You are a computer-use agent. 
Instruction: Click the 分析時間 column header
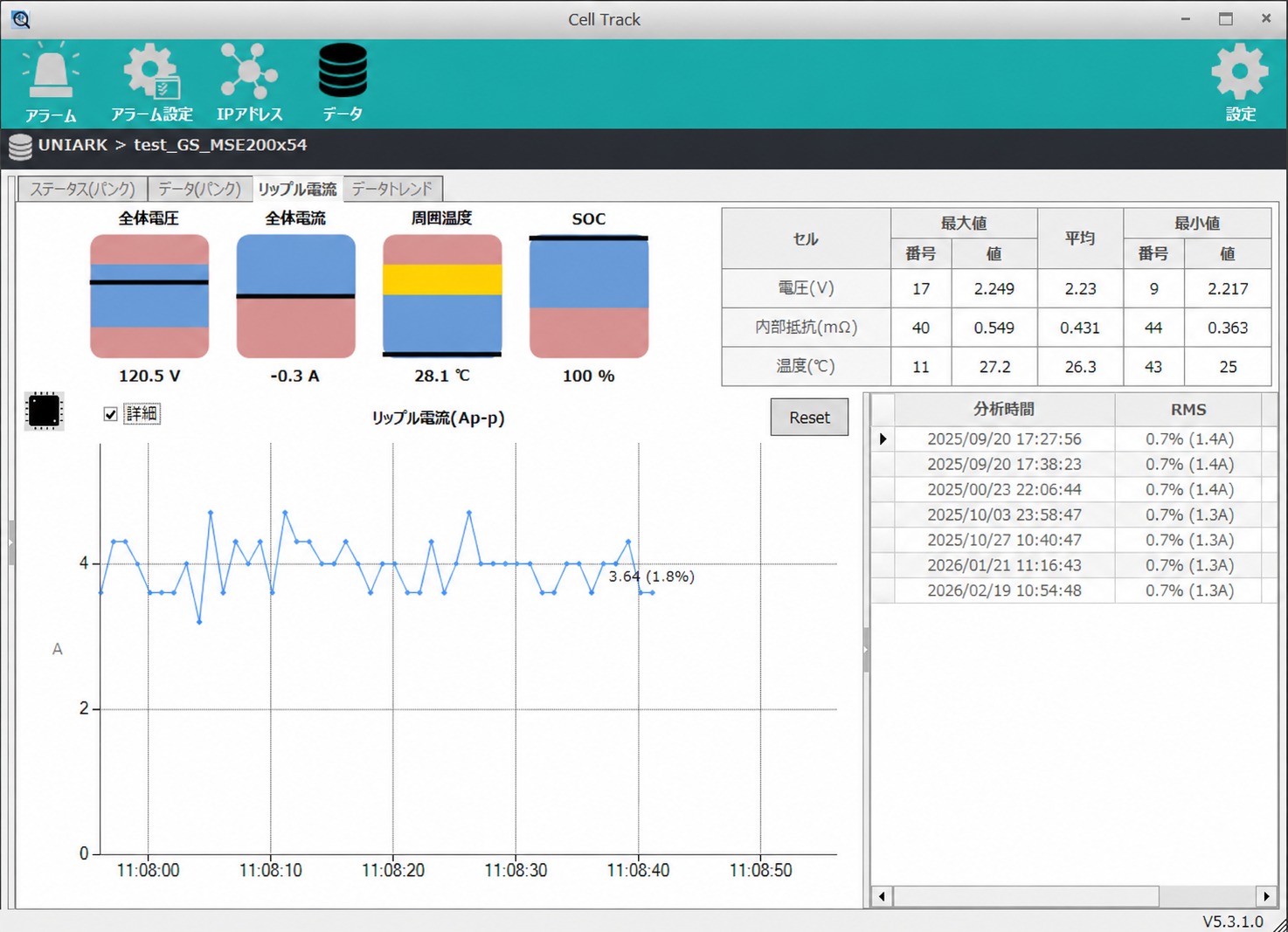click(1005, 410)
